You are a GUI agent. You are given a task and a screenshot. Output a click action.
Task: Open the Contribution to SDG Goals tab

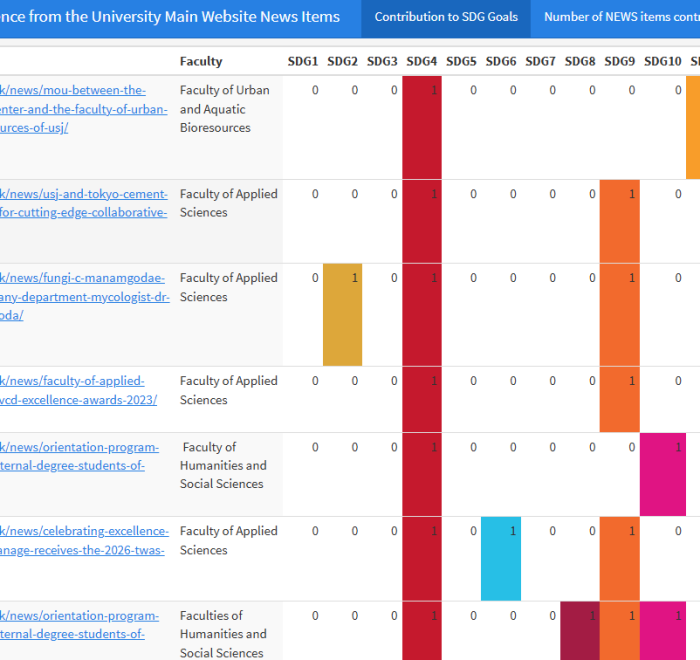pyautogui.click(x=445, y=17)
